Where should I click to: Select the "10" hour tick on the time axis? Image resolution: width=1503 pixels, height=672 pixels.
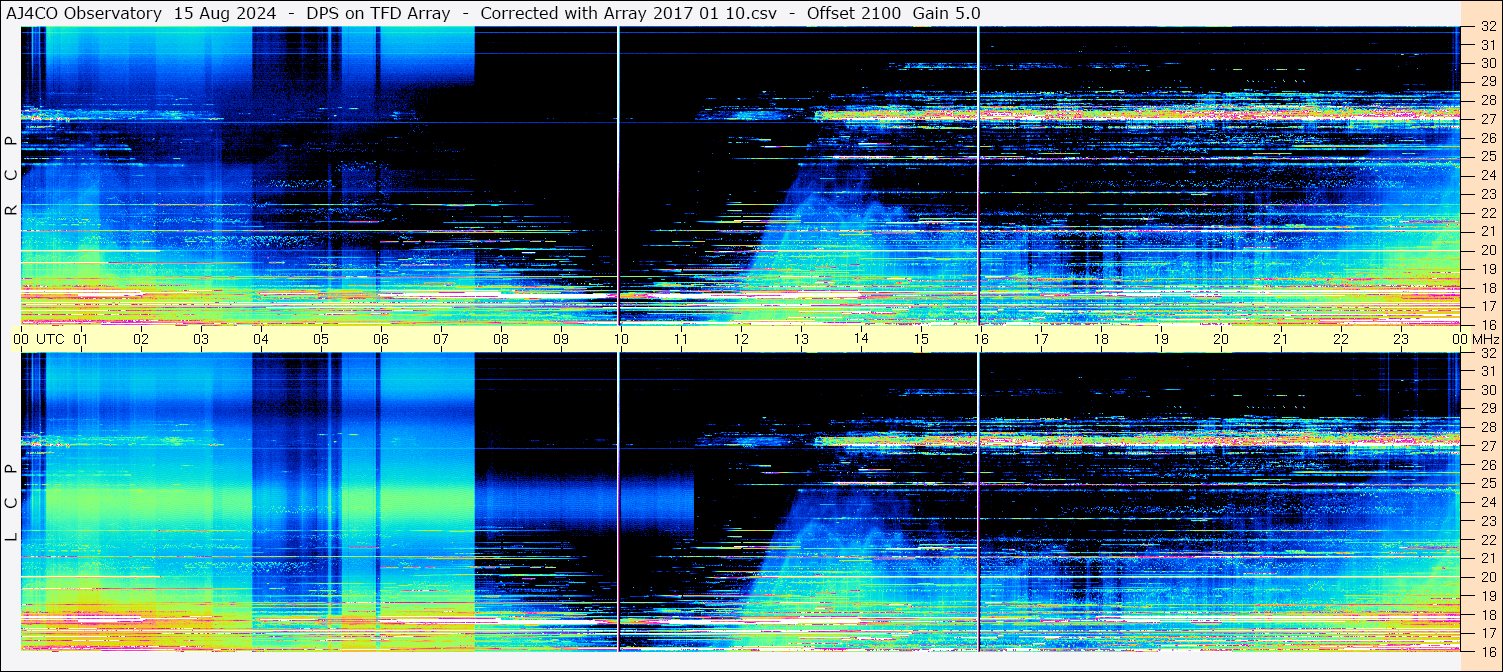[x=621, y=339]
